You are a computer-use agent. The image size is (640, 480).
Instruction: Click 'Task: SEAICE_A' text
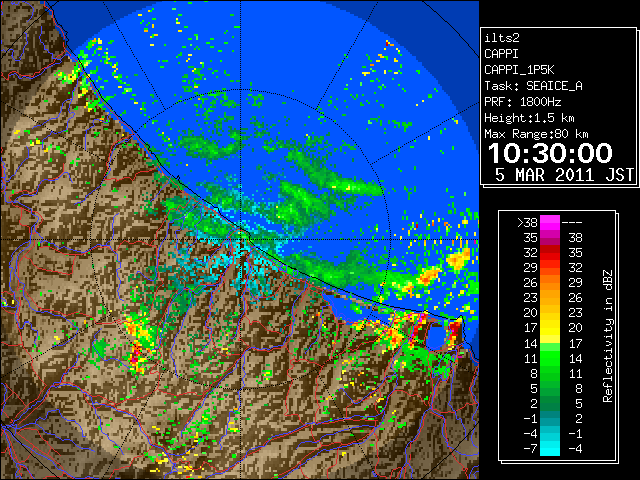click(x=533, y=86)
